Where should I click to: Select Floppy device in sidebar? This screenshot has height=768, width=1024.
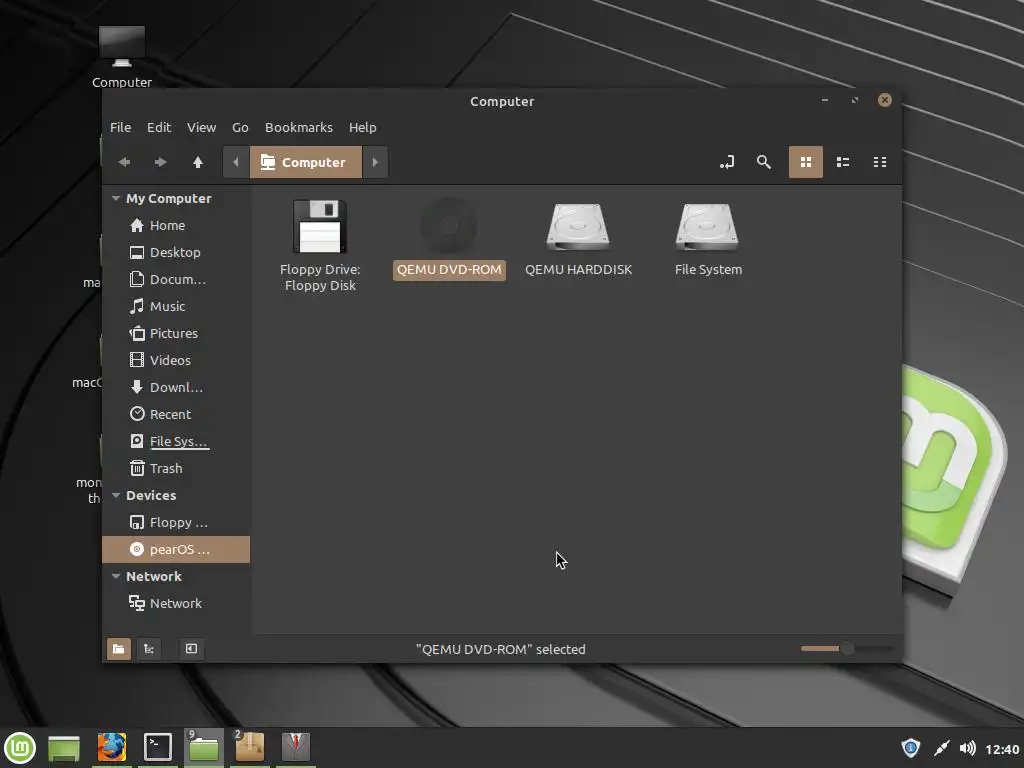176,522
